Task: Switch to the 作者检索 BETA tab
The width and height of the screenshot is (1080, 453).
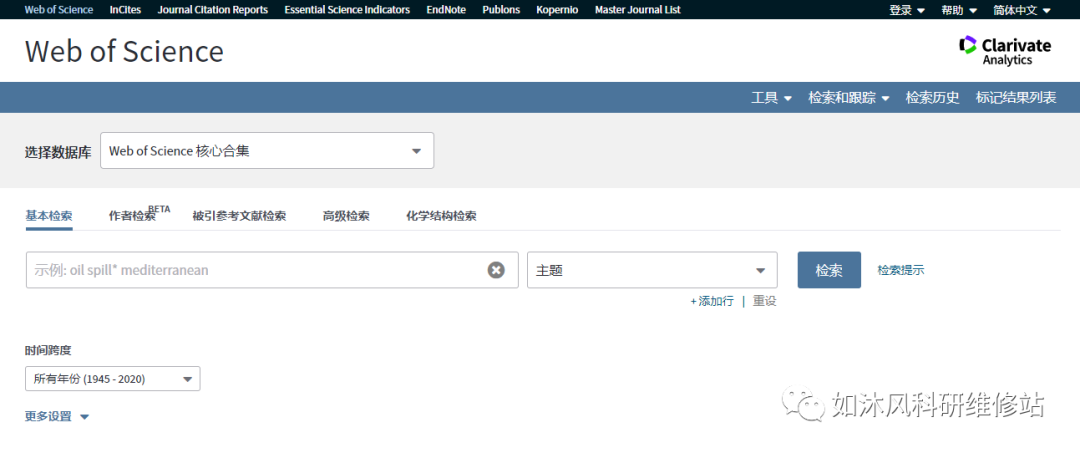Action: click(139, 213)
